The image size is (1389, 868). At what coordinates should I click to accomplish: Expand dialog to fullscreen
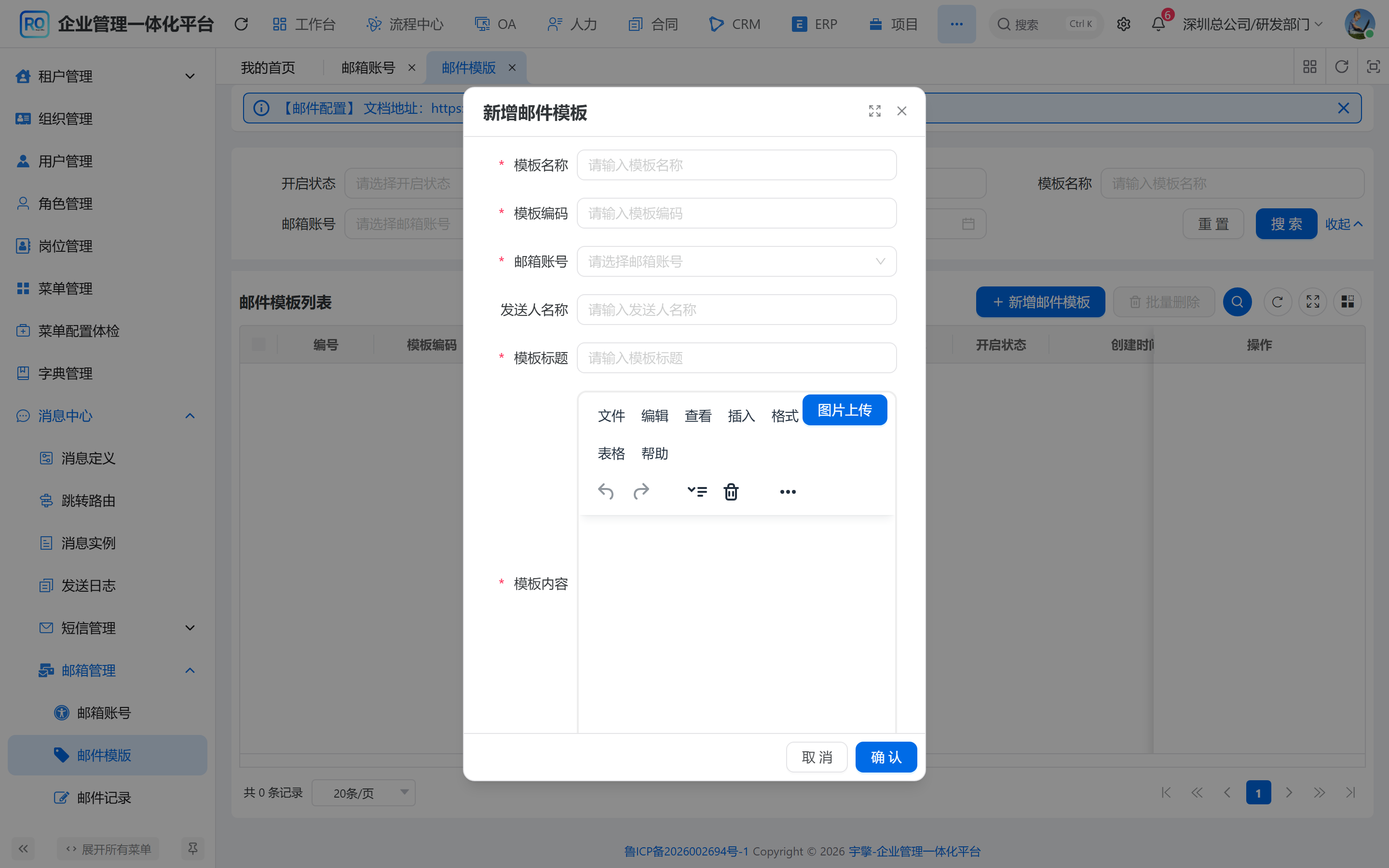874,111
